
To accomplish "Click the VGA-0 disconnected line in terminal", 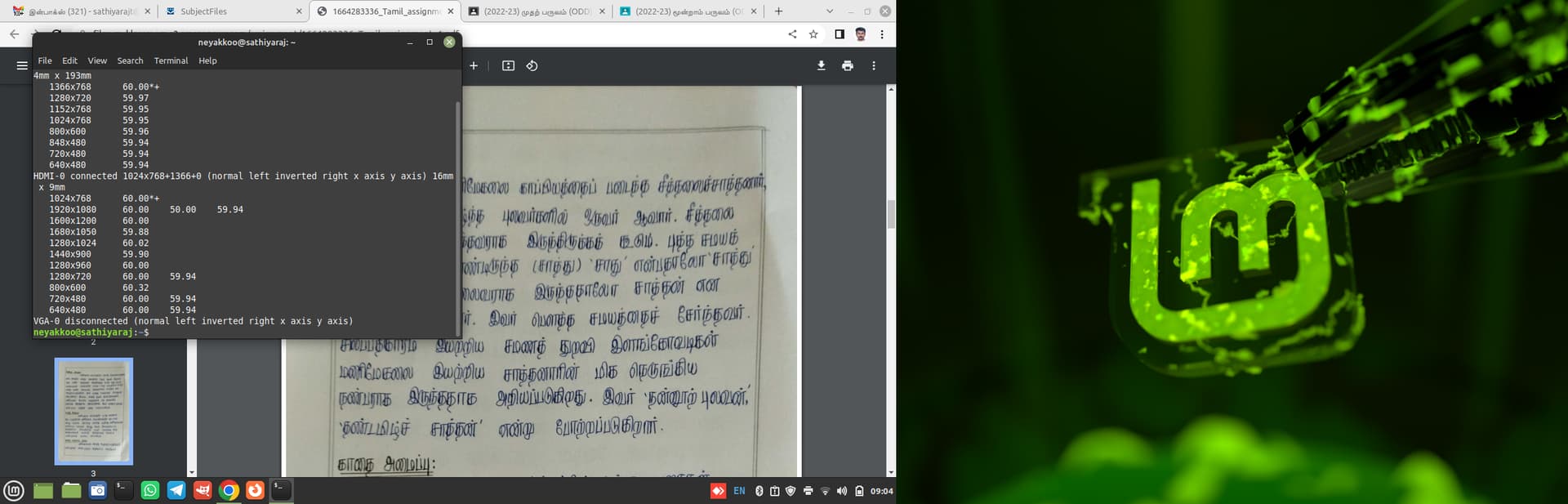I will (194, 321).
